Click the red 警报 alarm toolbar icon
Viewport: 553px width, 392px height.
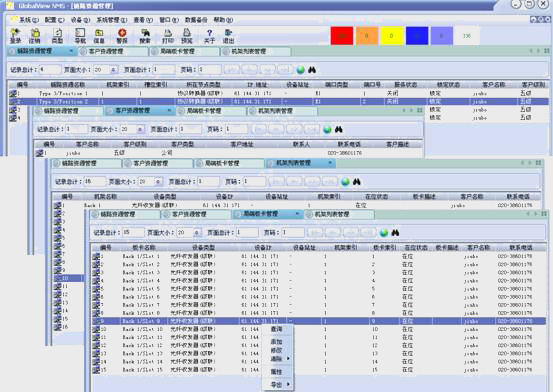[122, 36]
